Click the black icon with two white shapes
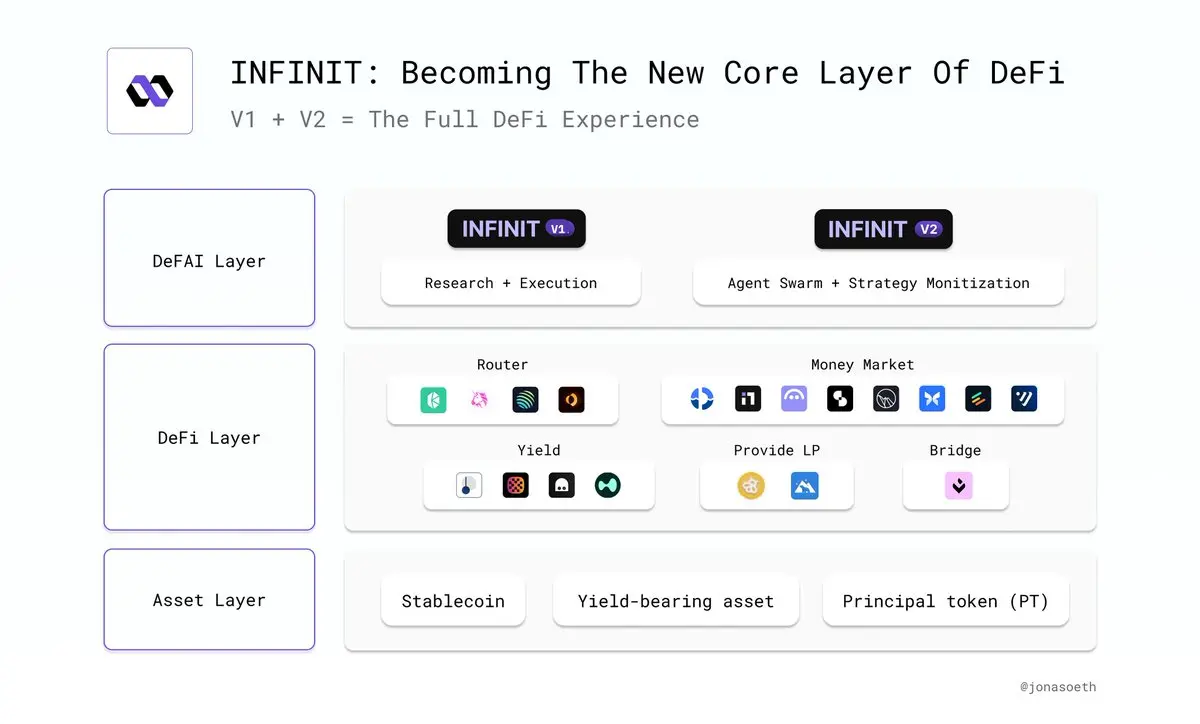This screenshot has height=724, width=1200. click(x=840, y=399)
